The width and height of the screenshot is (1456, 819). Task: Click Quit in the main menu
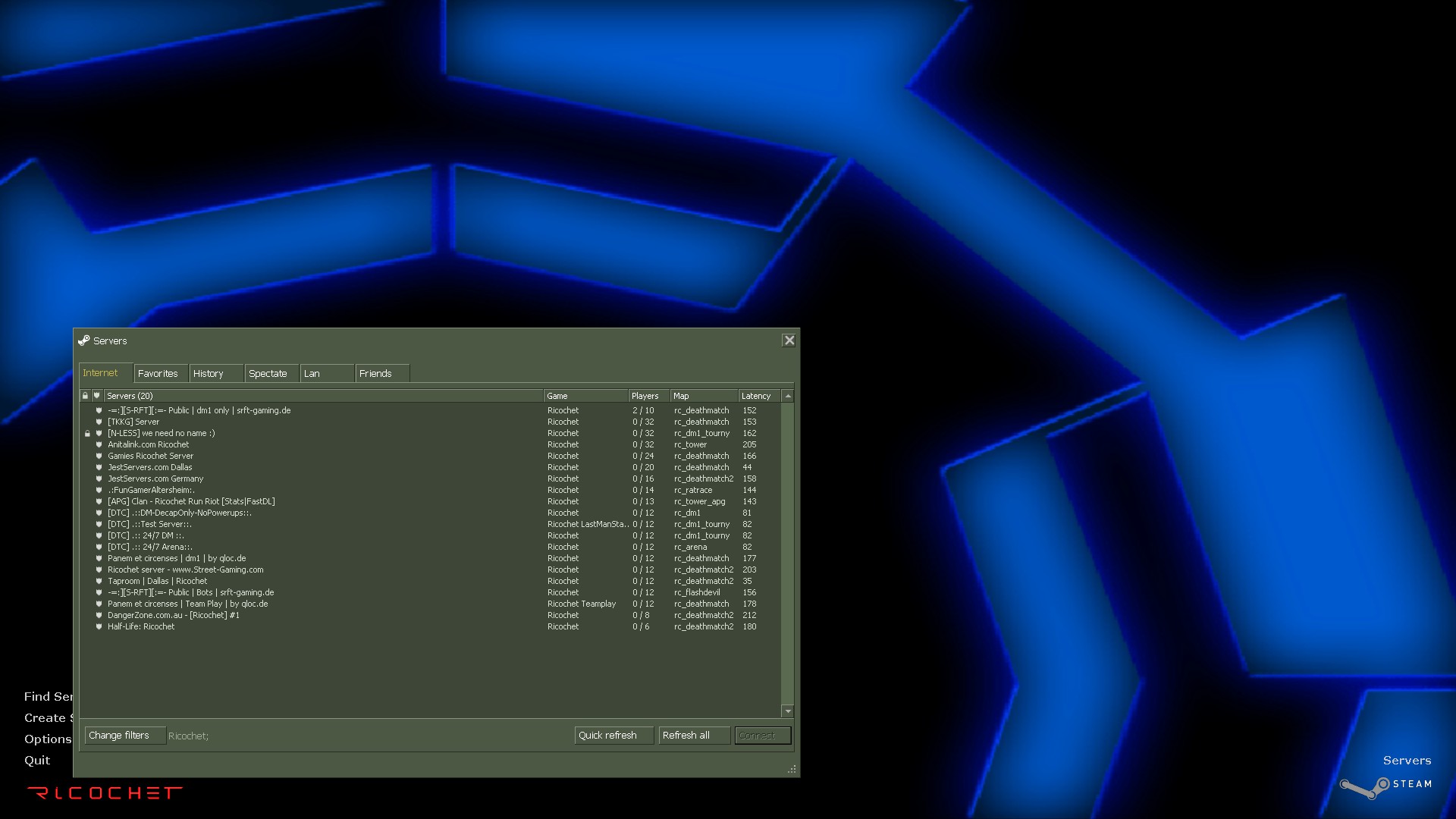point(37,760)
